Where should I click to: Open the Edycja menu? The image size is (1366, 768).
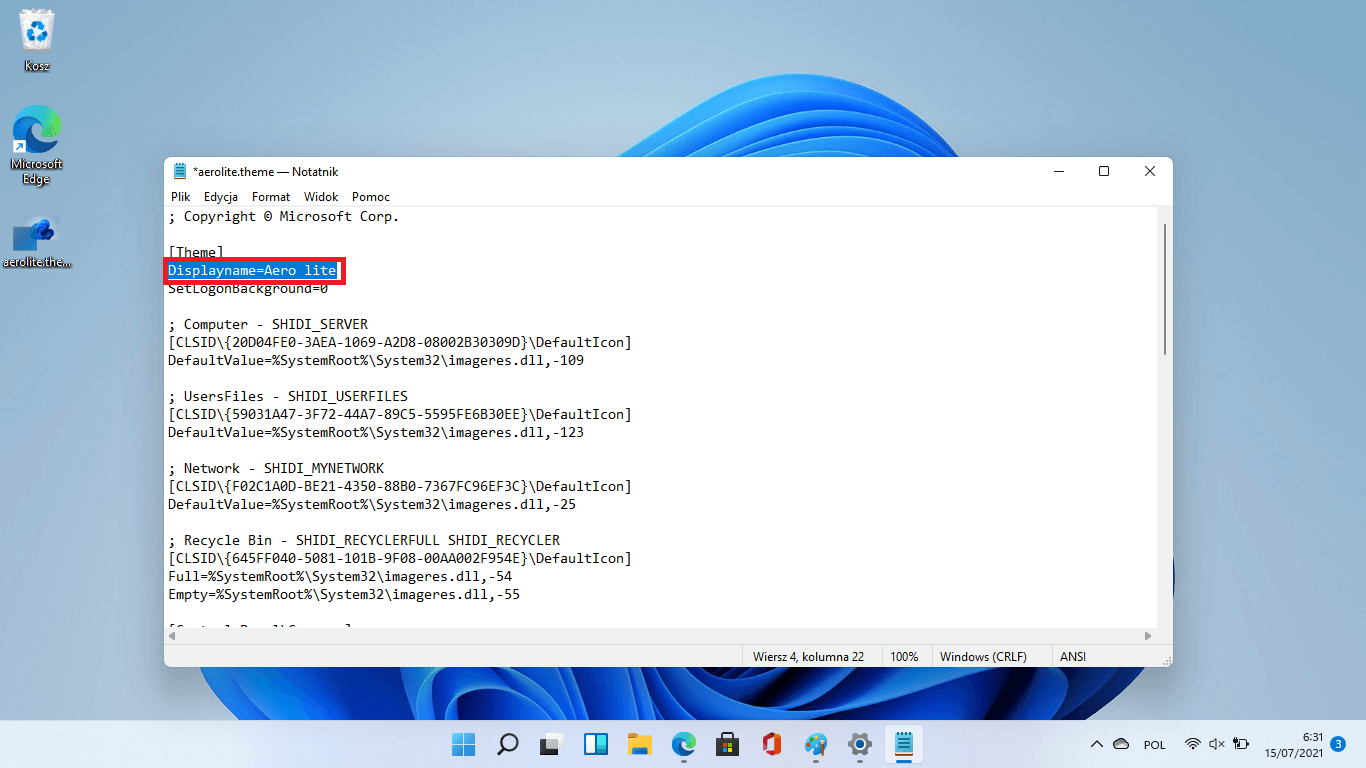tap(221, 197)
